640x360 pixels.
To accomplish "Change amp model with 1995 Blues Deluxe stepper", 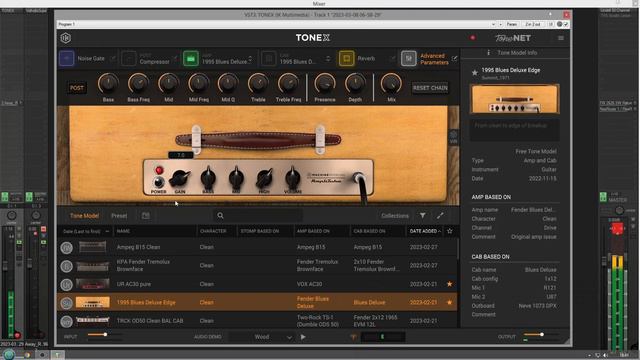I will [x=250, y=59].
